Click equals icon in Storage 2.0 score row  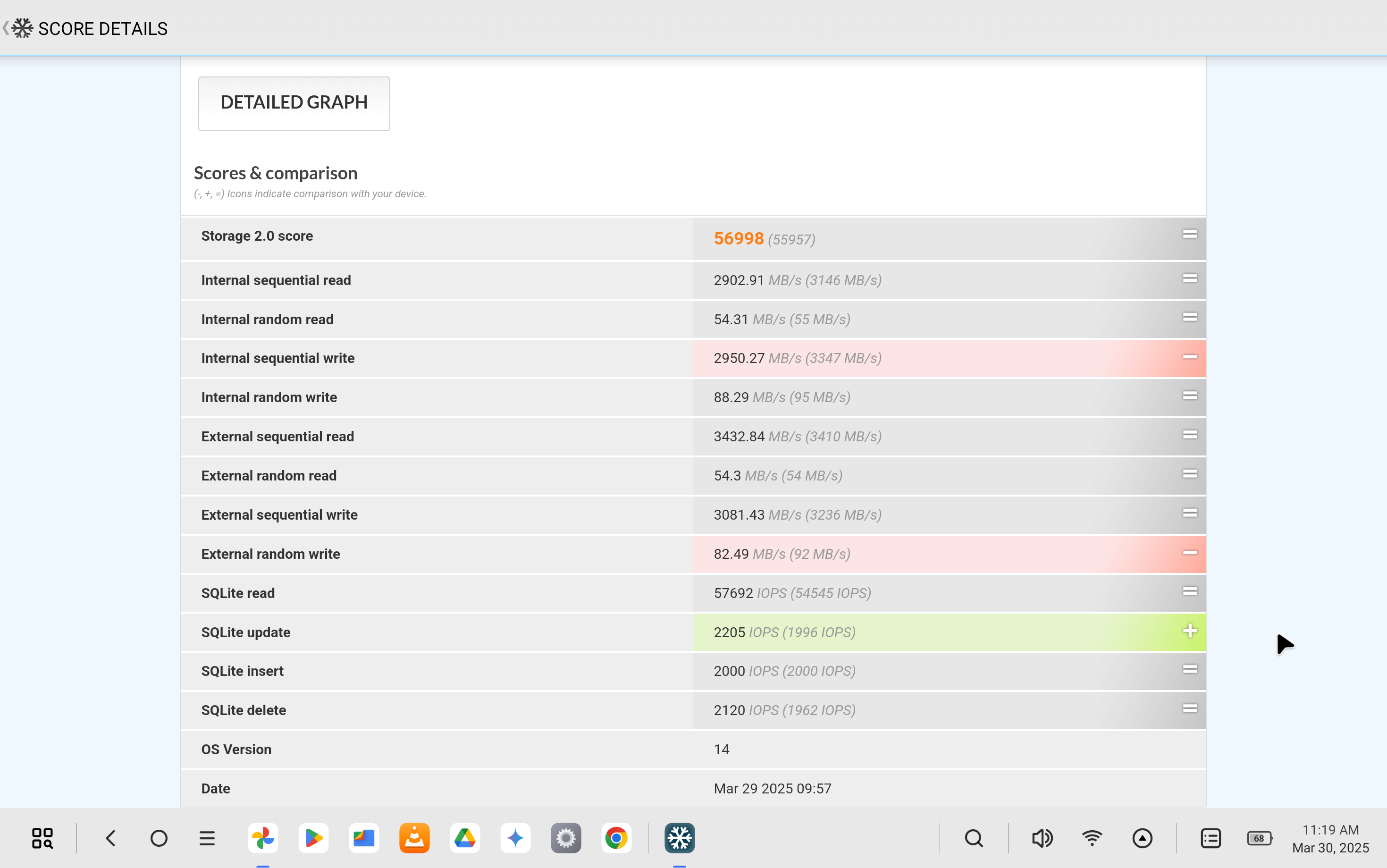tap(1190, 234)
